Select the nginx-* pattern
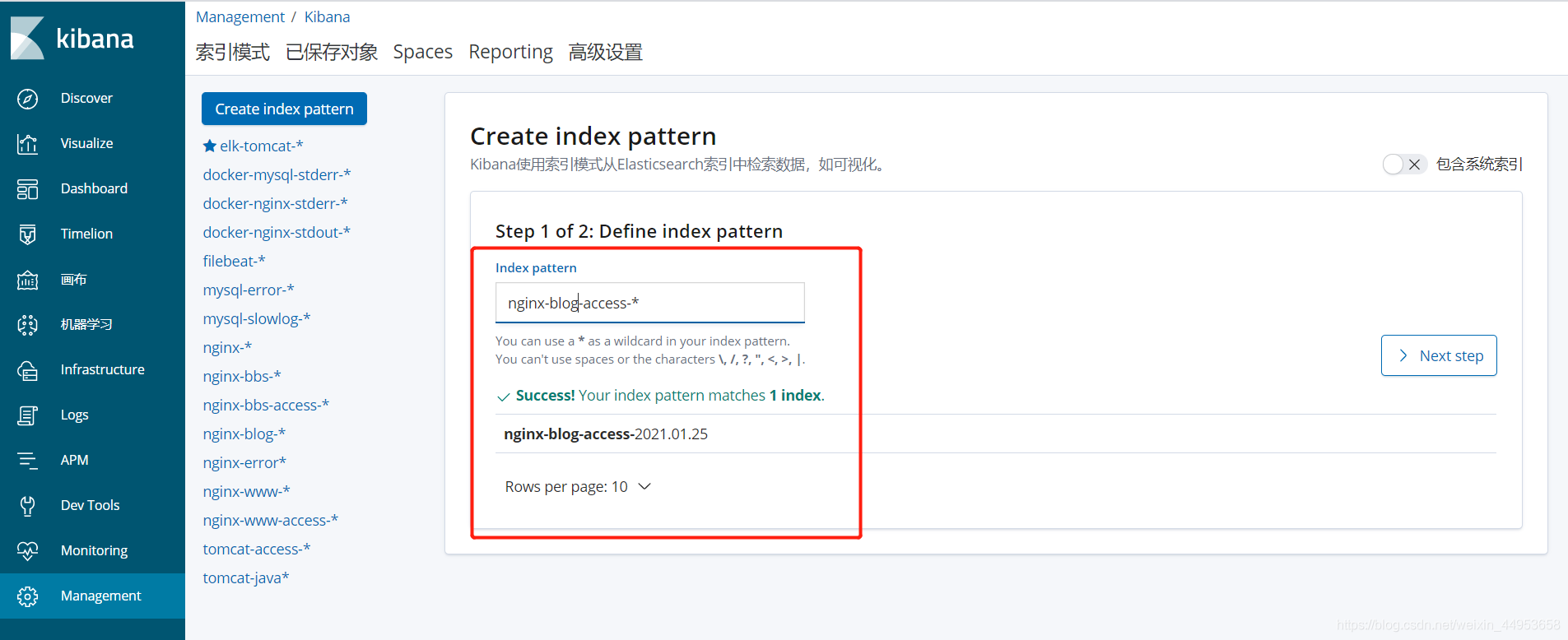1568x640 pixels. [227, 347]
